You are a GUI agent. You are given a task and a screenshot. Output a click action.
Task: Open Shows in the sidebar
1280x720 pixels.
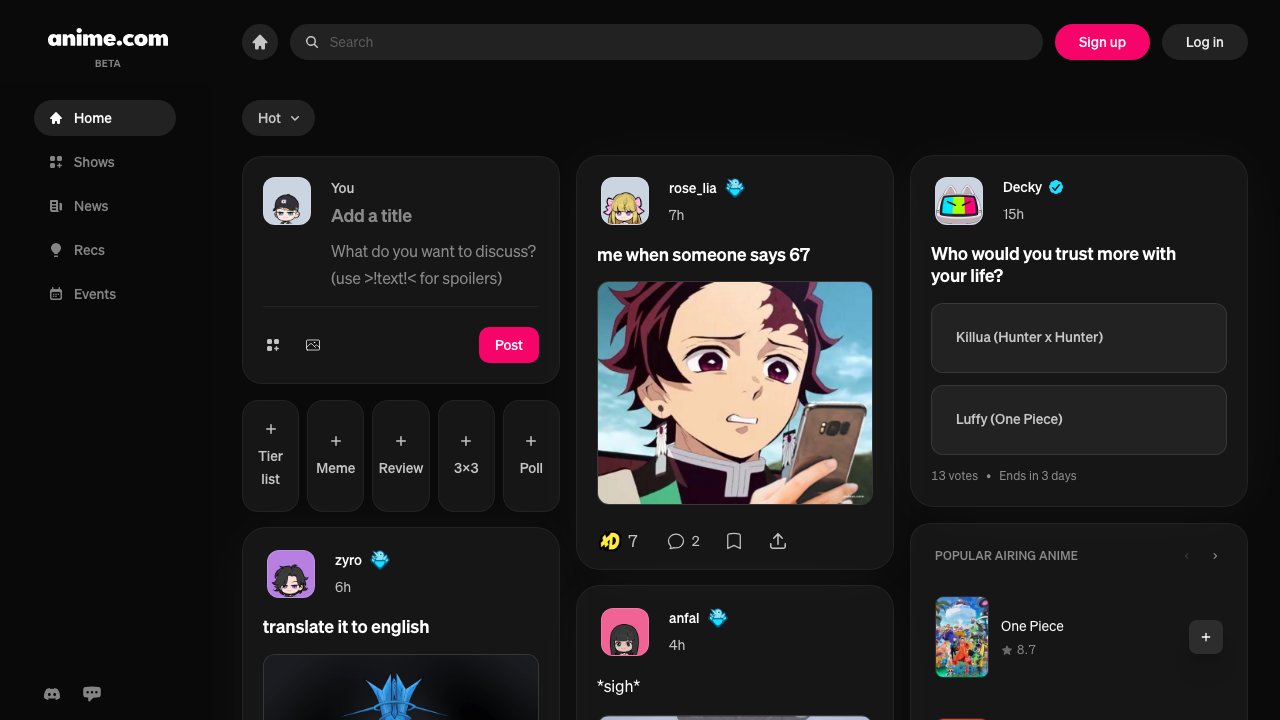[x=105, y=162]
